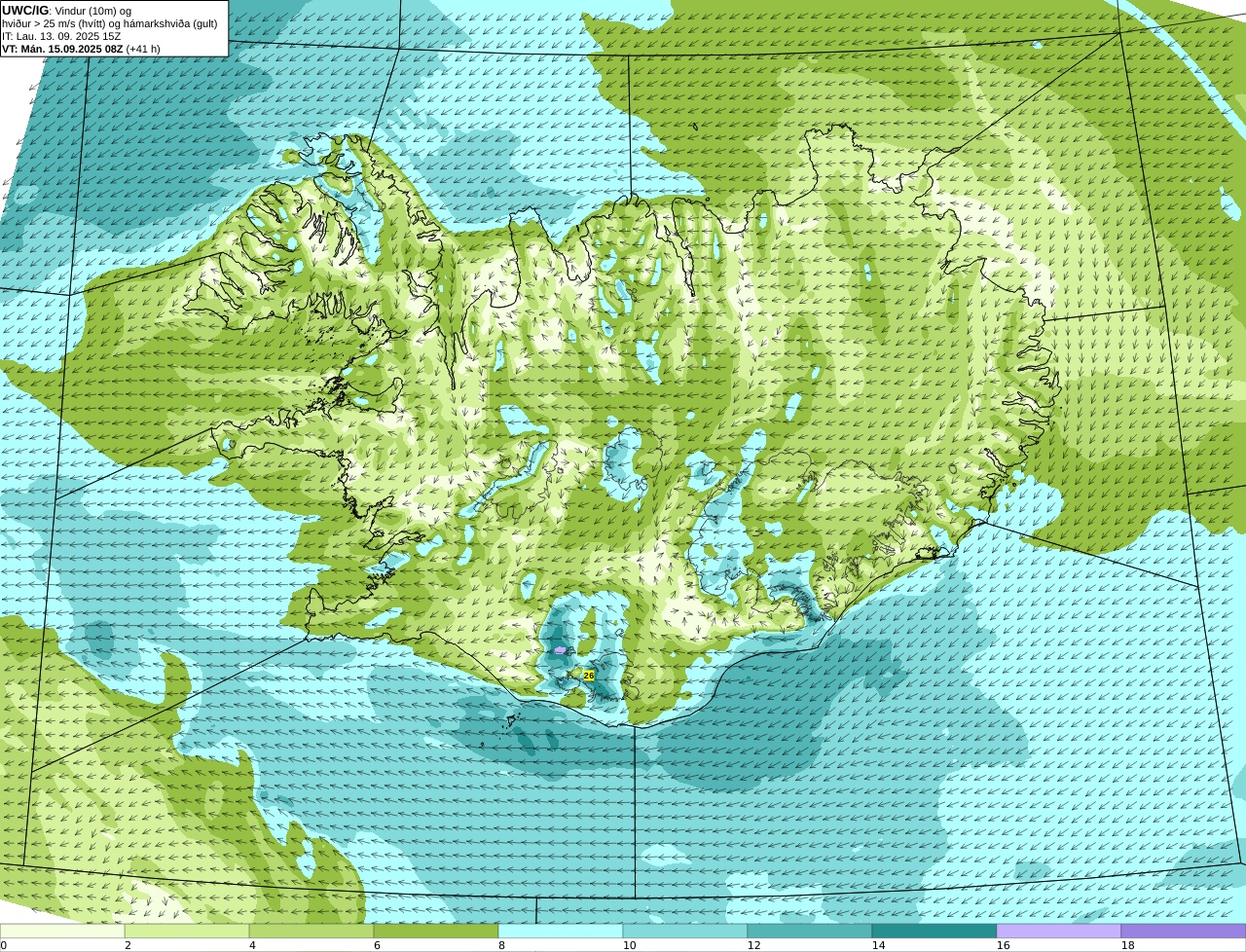This screenshot has height=952, width=1246.
Task: Select the 14–16 m/s dark teal legend swatch
Action: click(934, 931)
